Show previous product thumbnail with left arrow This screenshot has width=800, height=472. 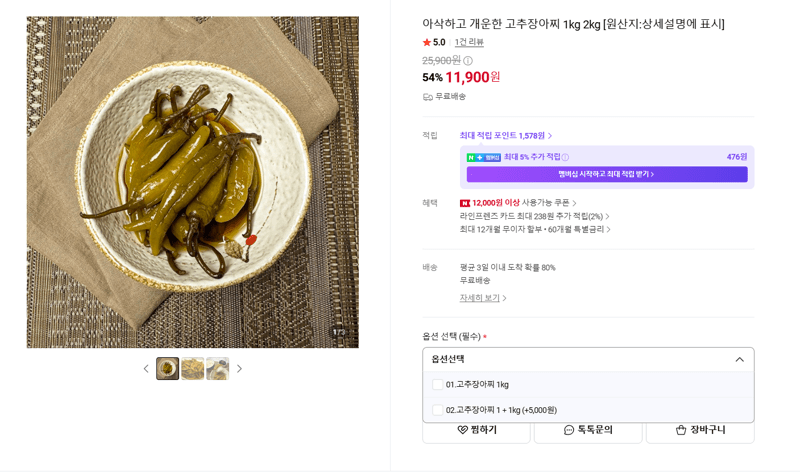pos(146,368)
